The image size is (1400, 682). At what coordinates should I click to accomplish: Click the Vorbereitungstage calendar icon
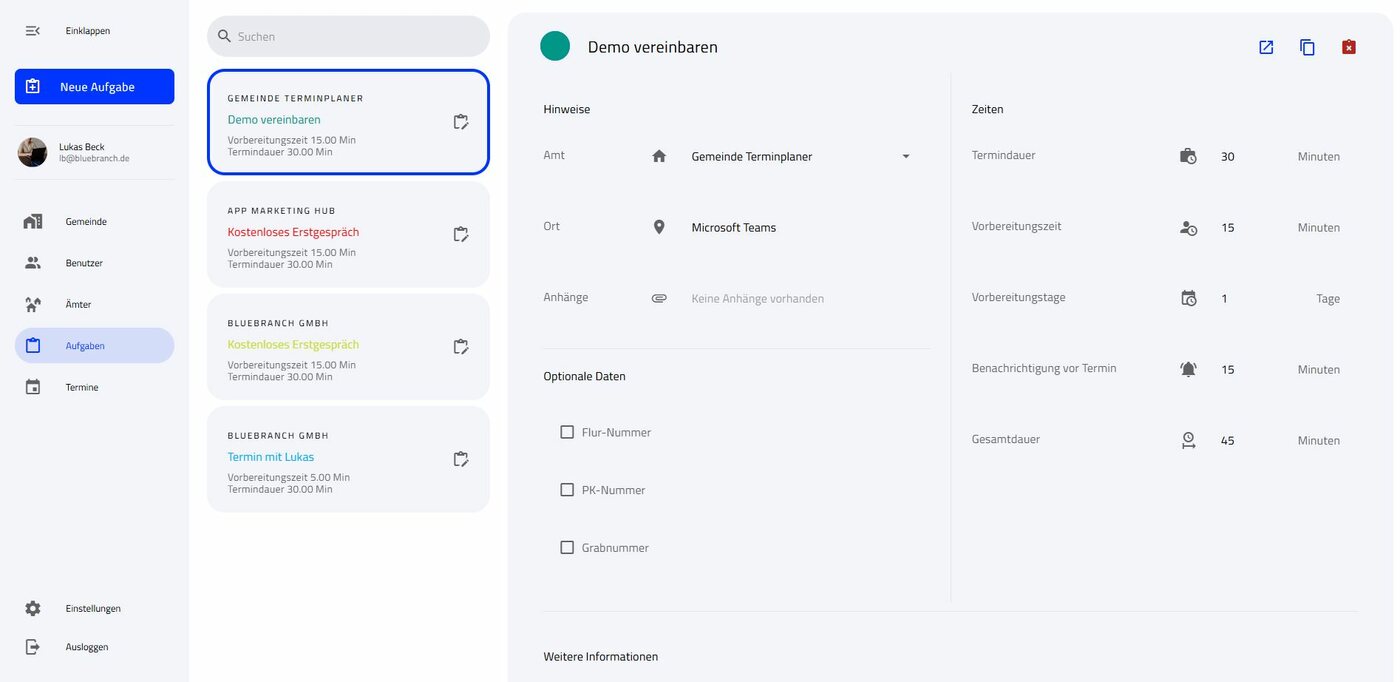point(1188,298)
